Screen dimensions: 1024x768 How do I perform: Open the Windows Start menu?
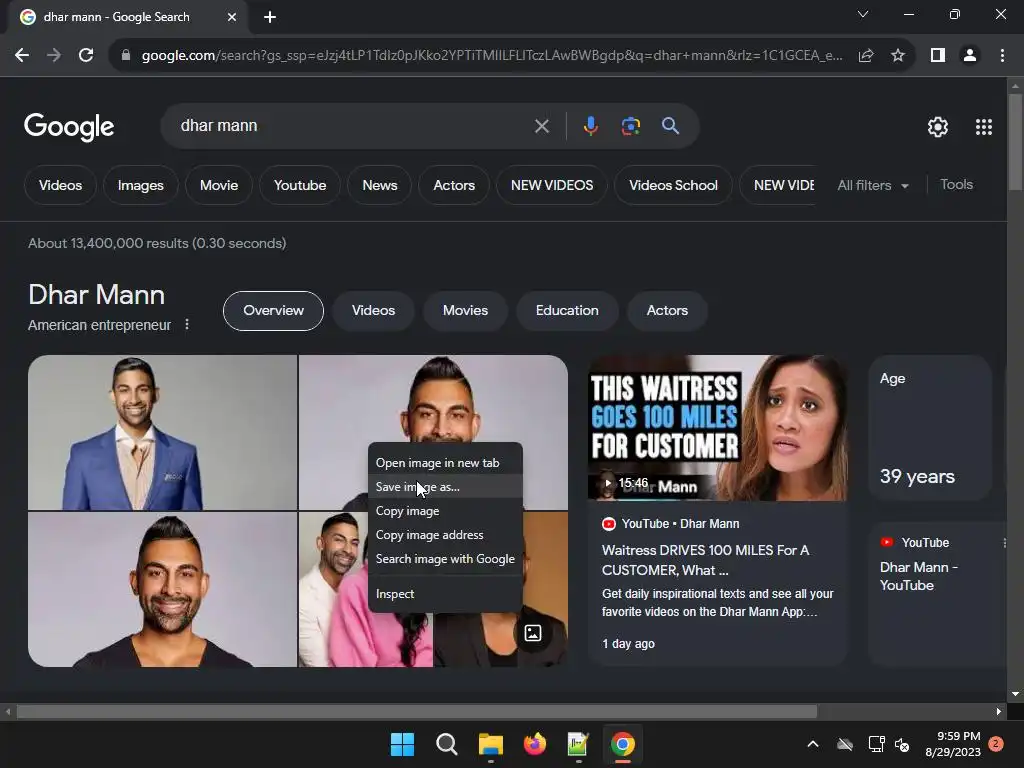point(402,744)
